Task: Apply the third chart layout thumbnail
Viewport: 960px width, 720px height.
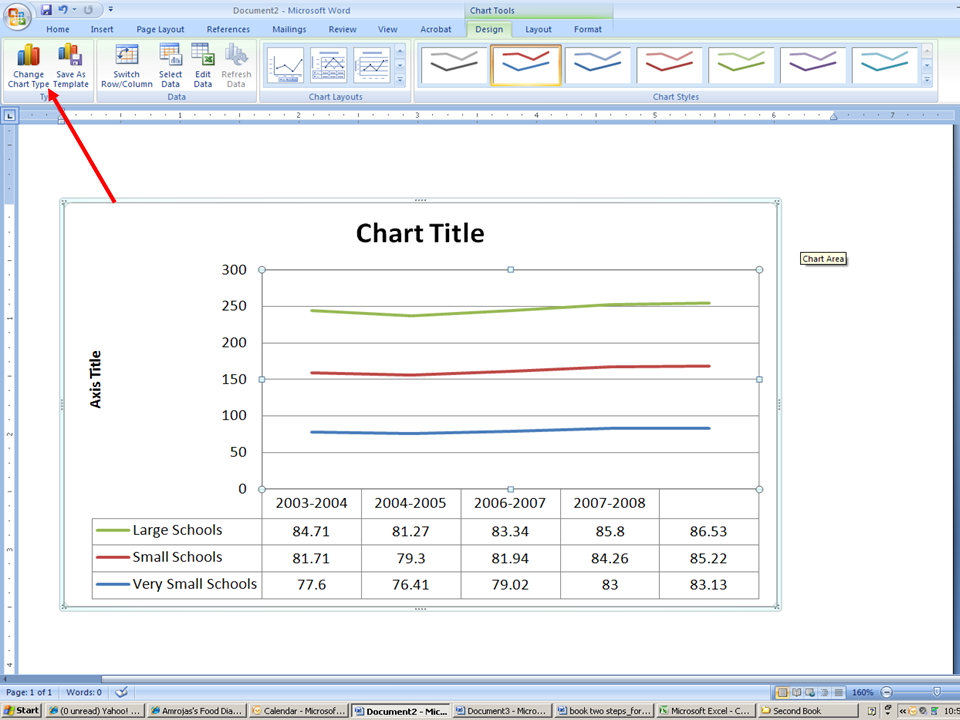Action: pos(372,65)
